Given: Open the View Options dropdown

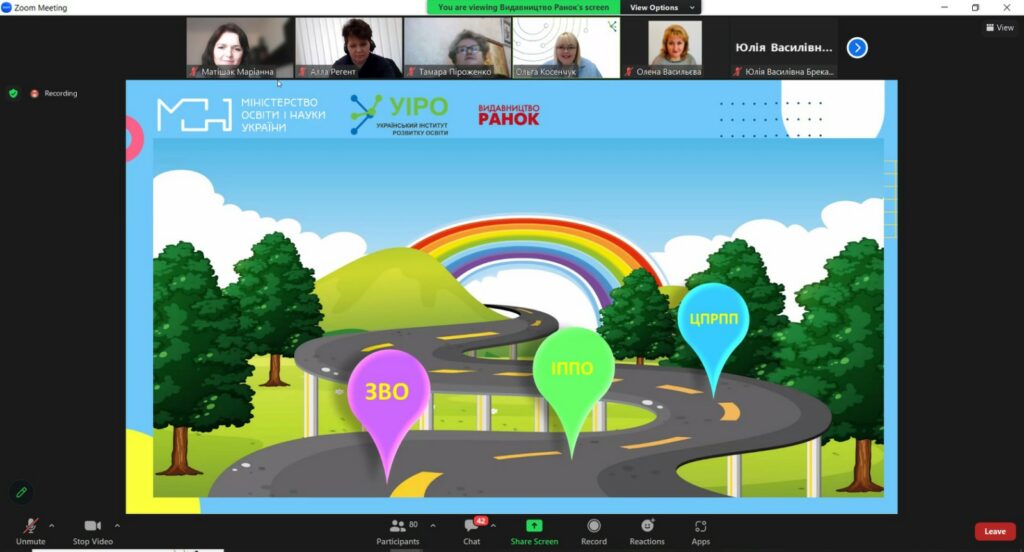Looking at the screenshot, I should tap(660, 7).
